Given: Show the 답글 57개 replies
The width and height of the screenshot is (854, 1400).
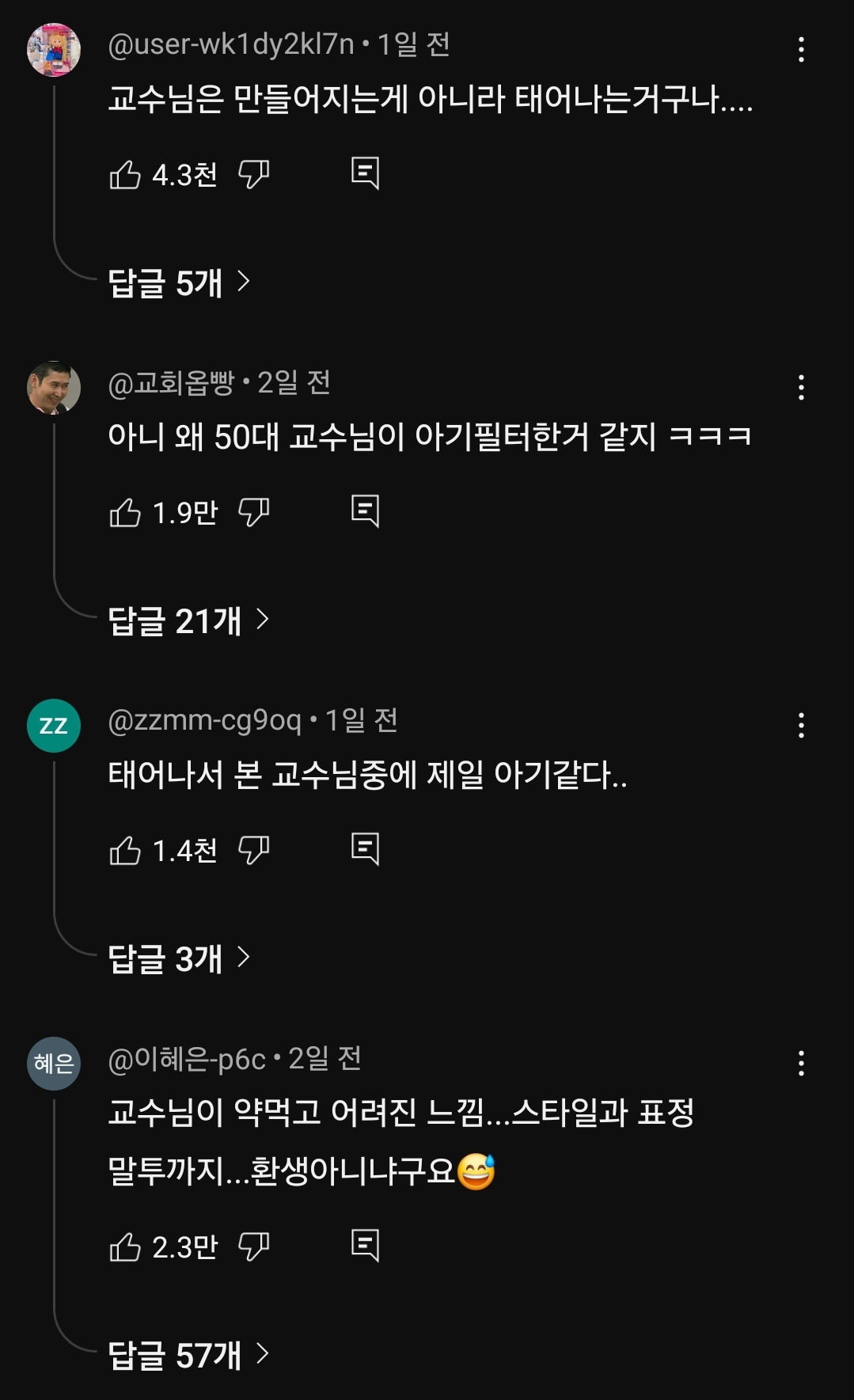Looking at the screenshot, I should click(188, 1355).
